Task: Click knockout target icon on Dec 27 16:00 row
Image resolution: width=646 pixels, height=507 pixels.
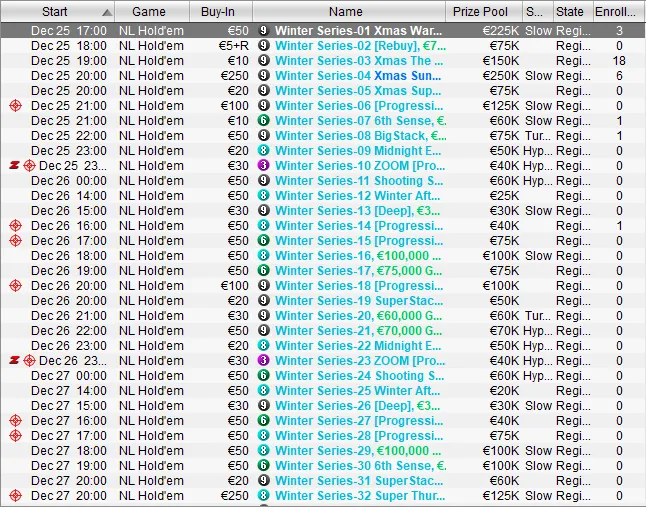Action: point(16,421)
